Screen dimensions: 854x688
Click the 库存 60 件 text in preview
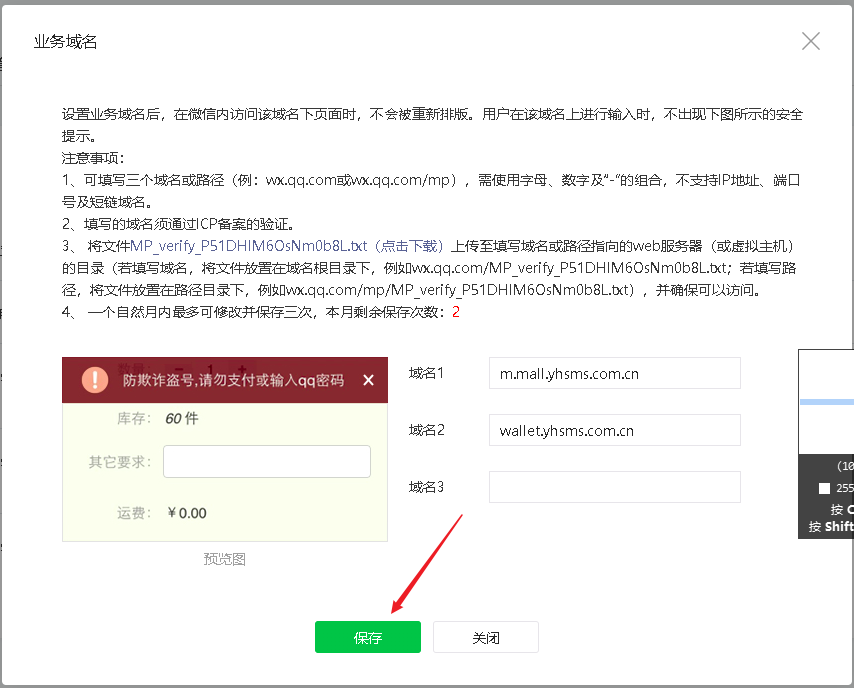[181, 418]
